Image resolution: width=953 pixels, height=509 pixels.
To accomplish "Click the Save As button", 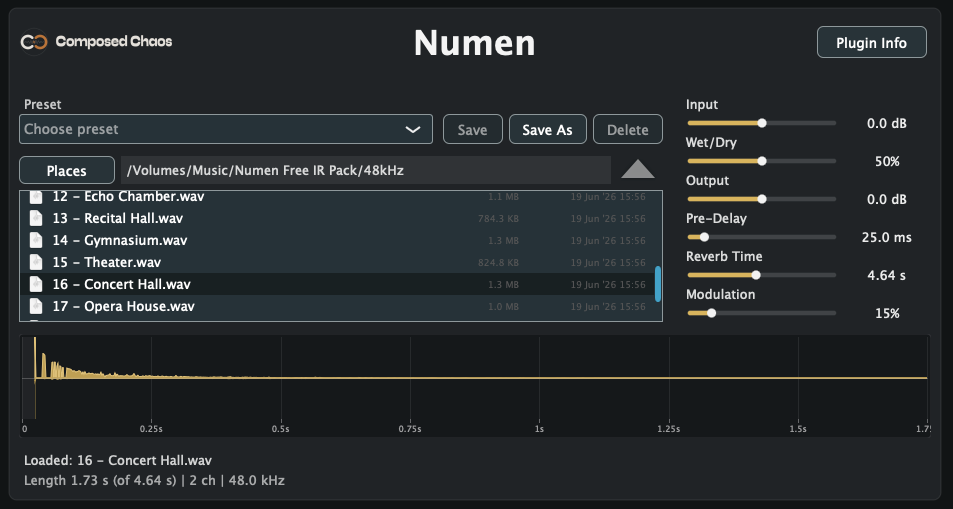I will pos(547,130).
